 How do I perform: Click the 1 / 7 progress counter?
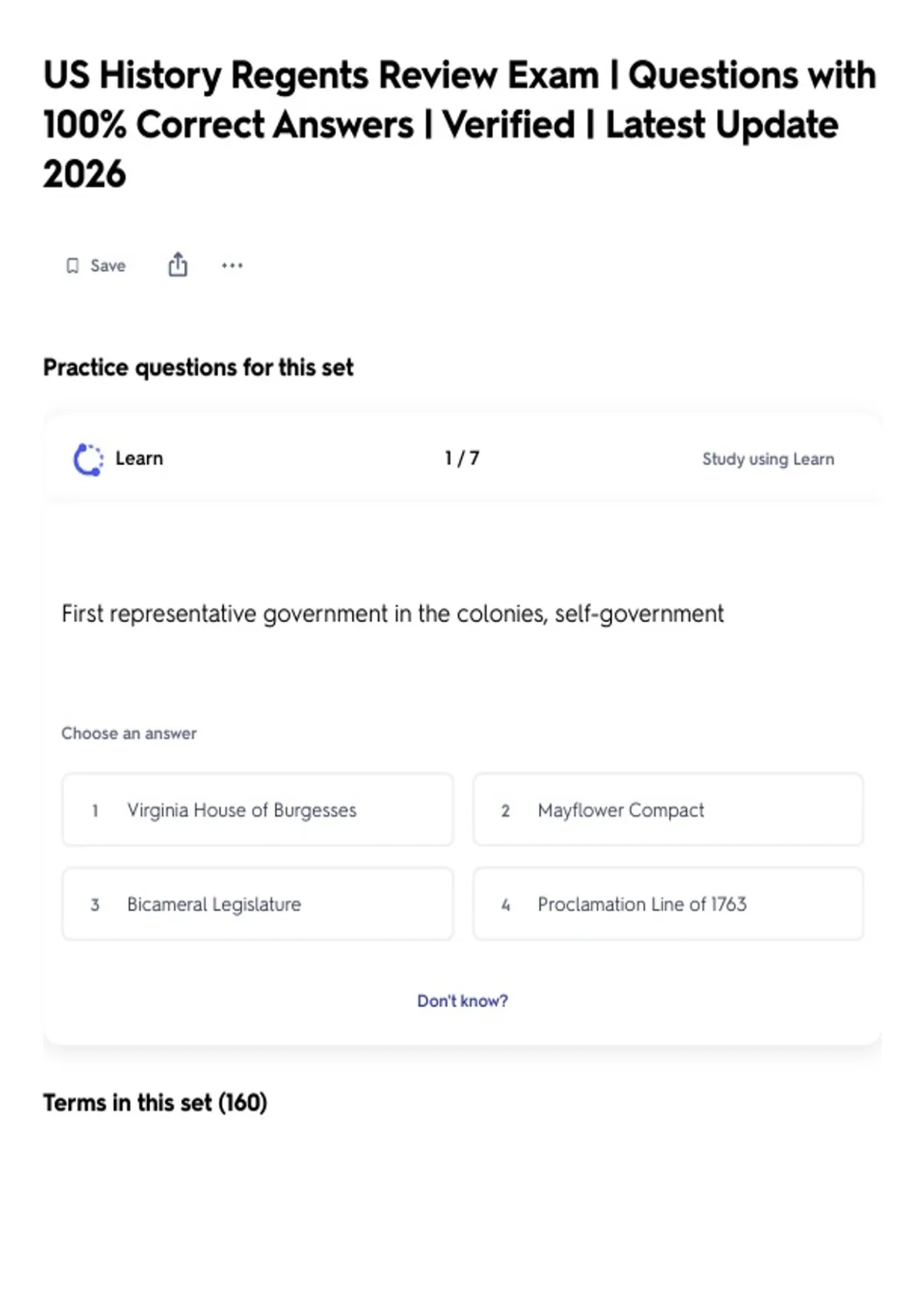(462, 459)
